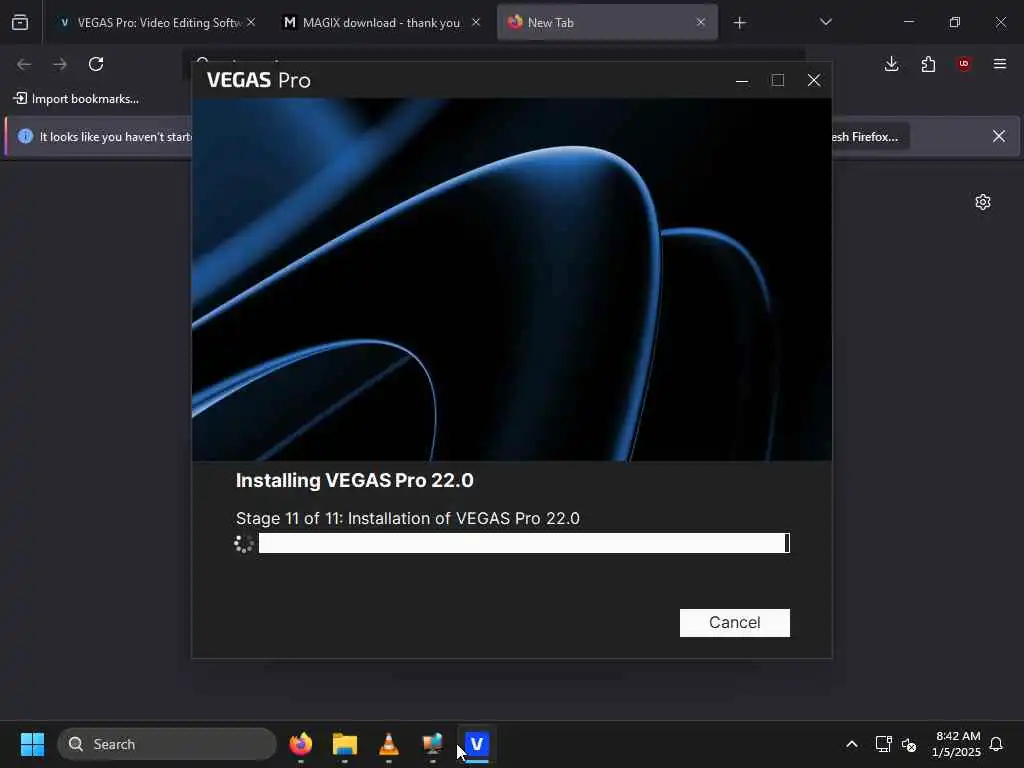Open the clock showing 8:42 AM
Viewport: 1024px width, 768px height.
[x=956, y=744]
